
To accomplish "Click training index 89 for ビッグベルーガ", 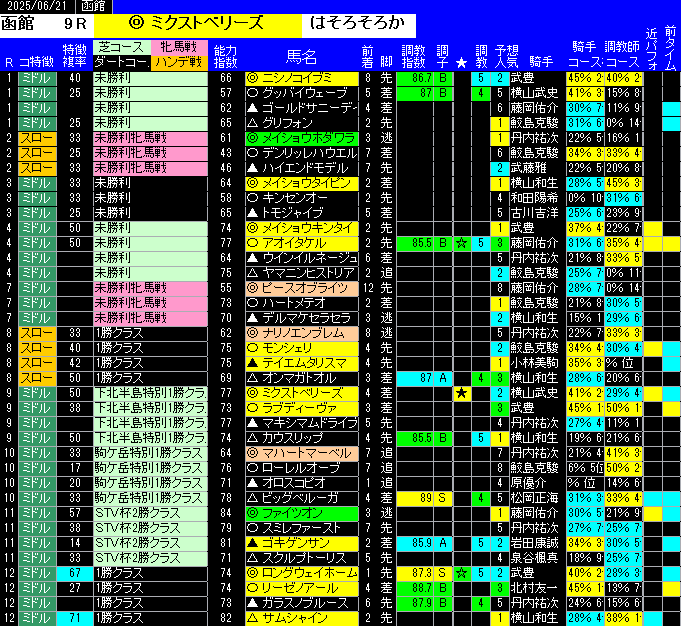I will click(415, 498).
